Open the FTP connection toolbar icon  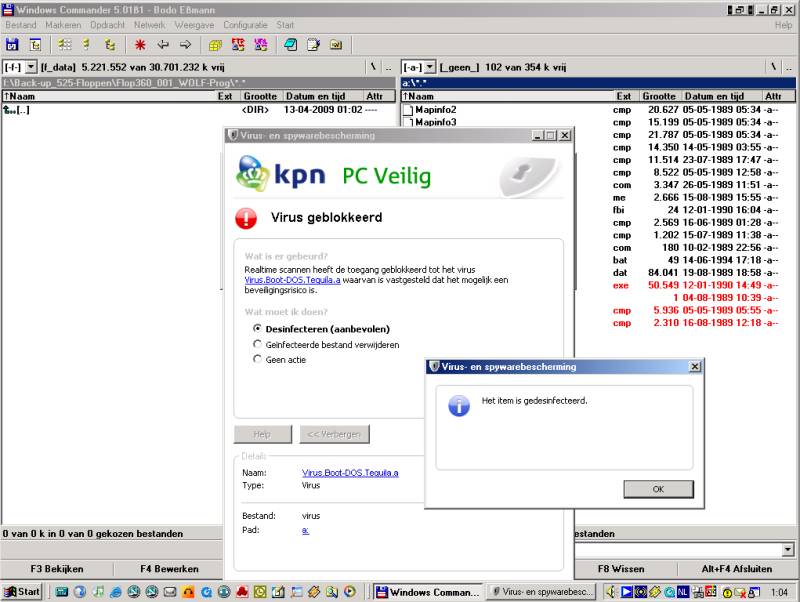[x=238, y=45]
